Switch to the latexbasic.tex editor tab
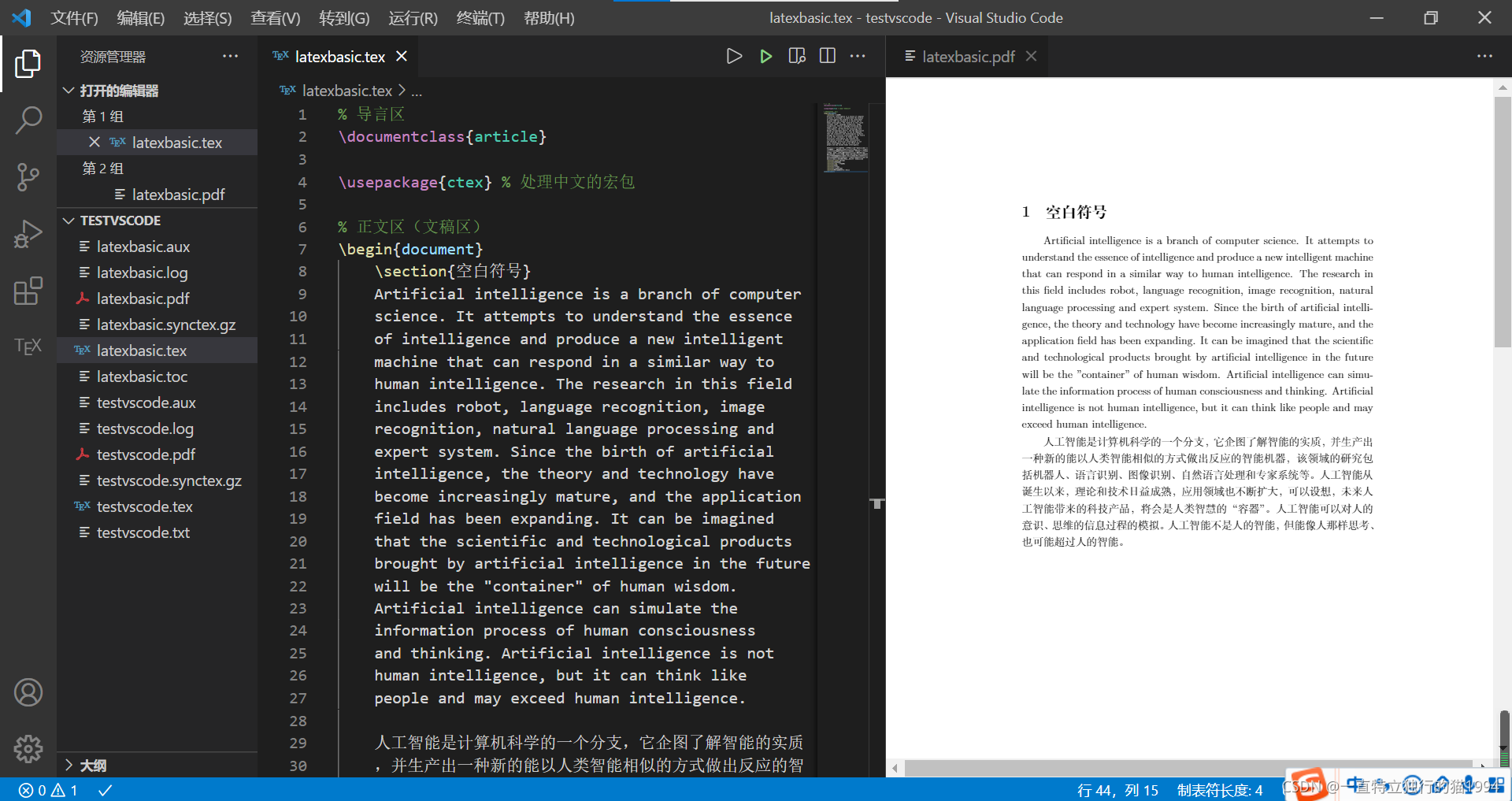Screen dimensions: 1512x801 339,56
